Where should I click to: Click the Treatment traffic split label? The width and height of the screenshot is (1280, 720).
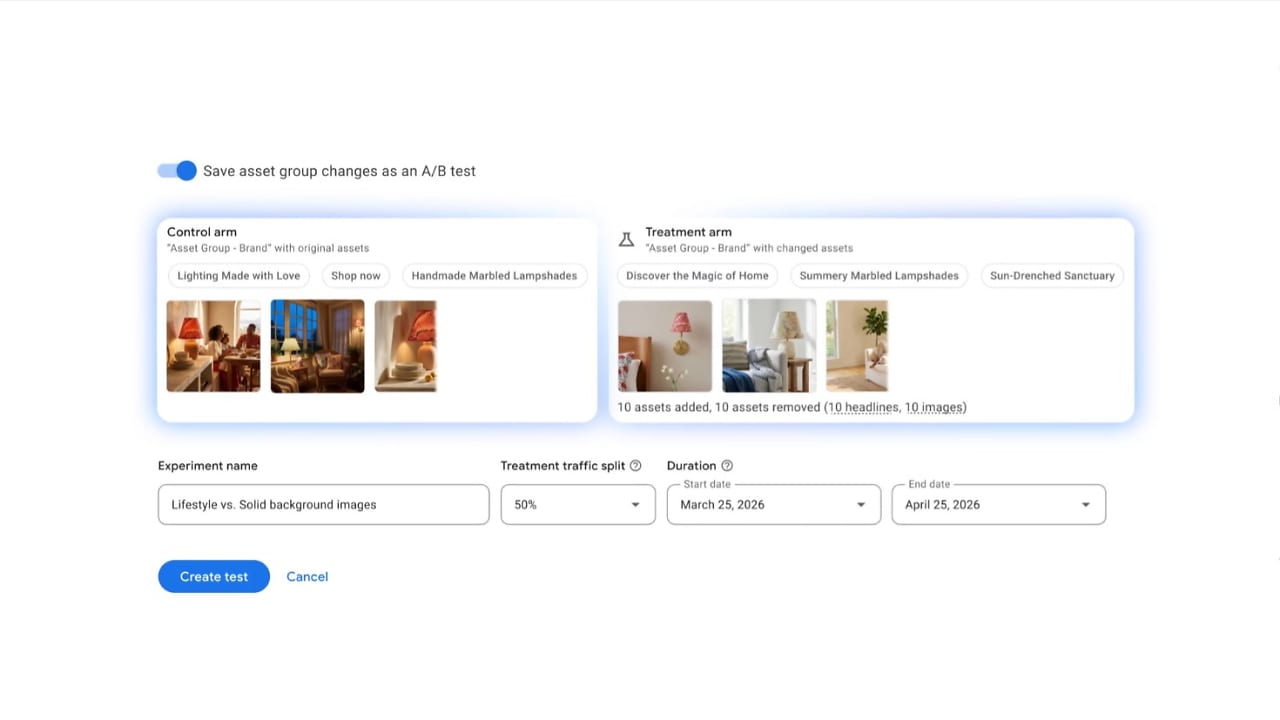pyautogui.click(x=563, y=466)
